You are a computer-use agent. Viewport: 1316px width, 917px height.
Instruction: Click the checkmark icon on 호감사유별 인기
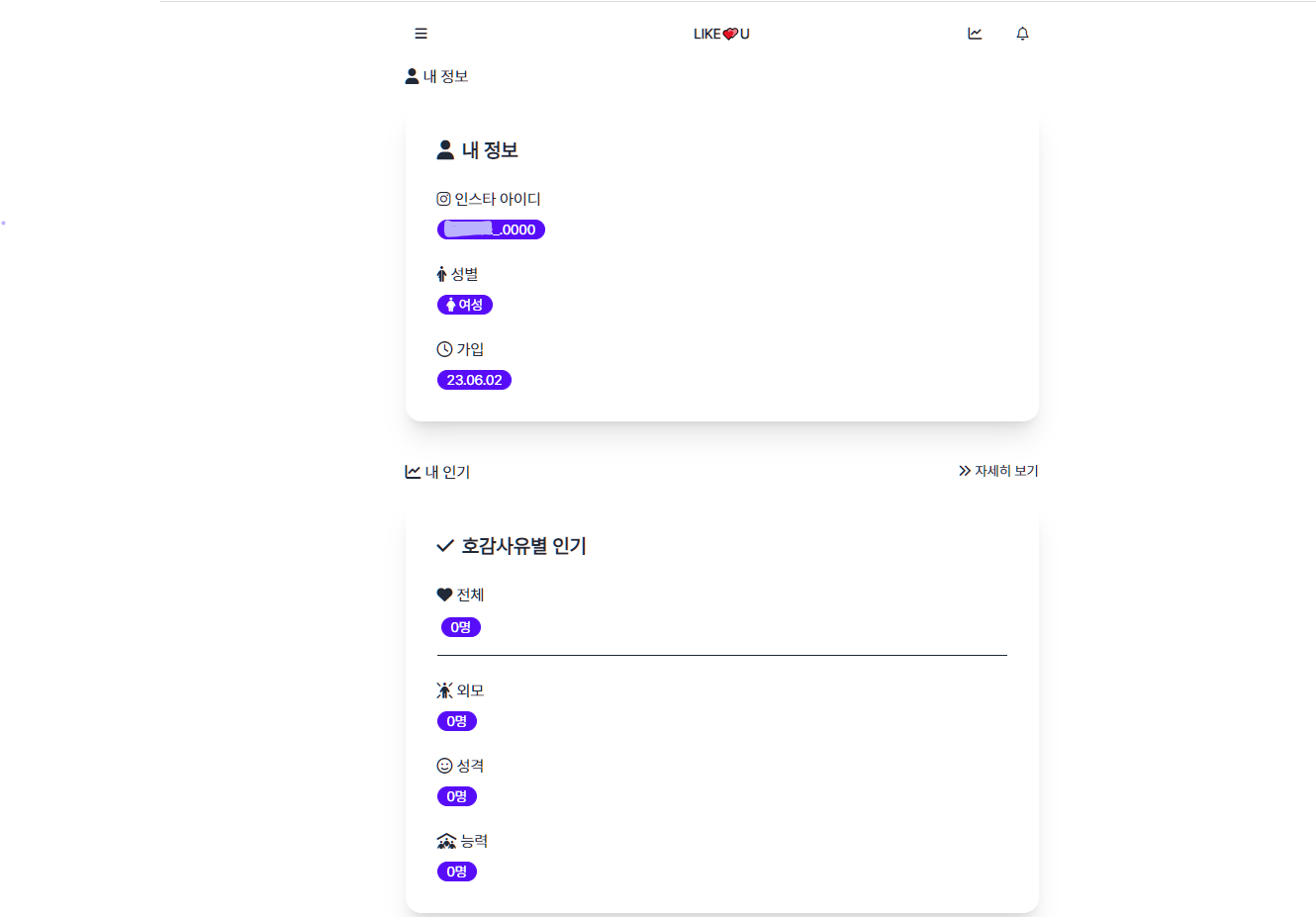[x=443, y=545]
